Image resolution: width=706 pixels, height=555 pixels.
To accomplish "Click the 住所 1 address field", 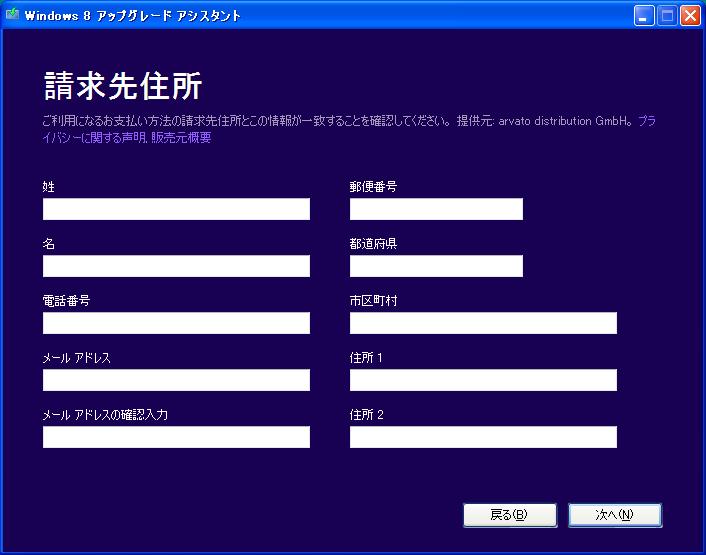I will 483,380.
